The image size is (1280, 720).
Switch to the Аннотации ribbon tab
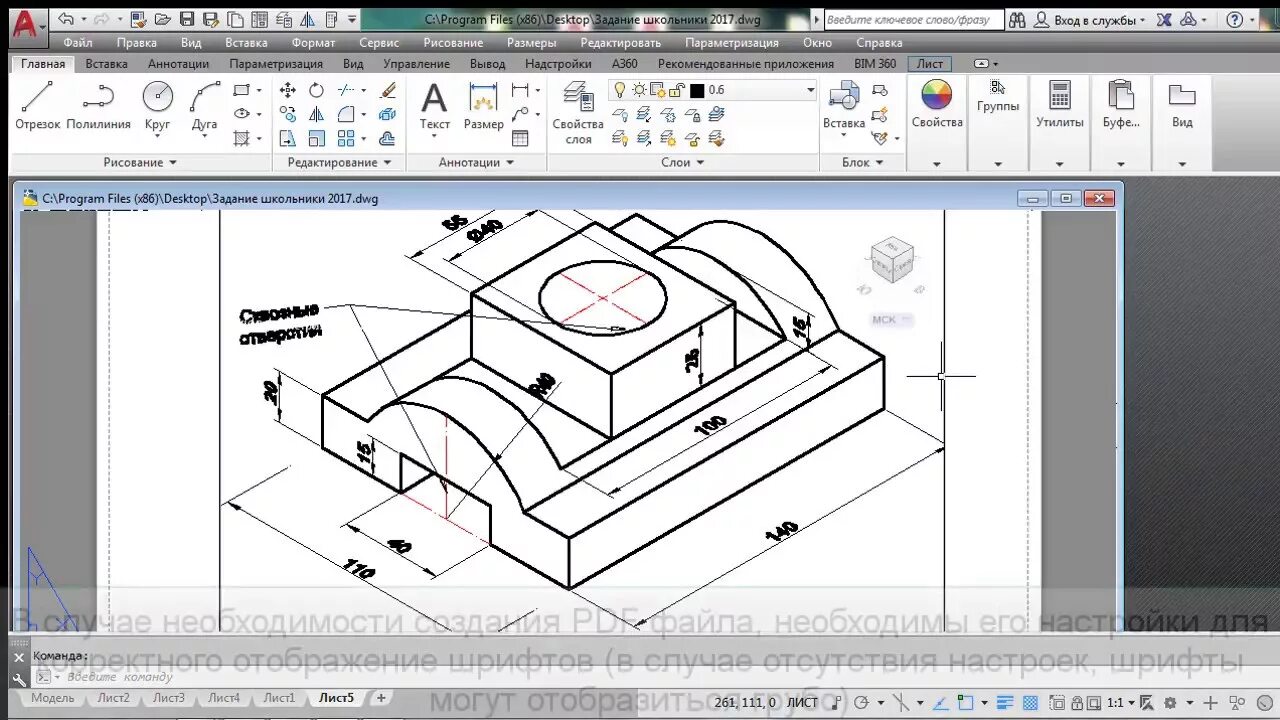[178, 63]
